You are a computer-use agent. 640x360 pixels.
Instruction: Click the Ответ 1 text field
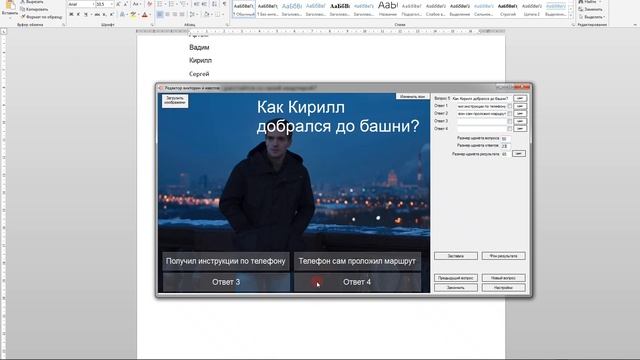pyautogui.click(x=482, y=106)
